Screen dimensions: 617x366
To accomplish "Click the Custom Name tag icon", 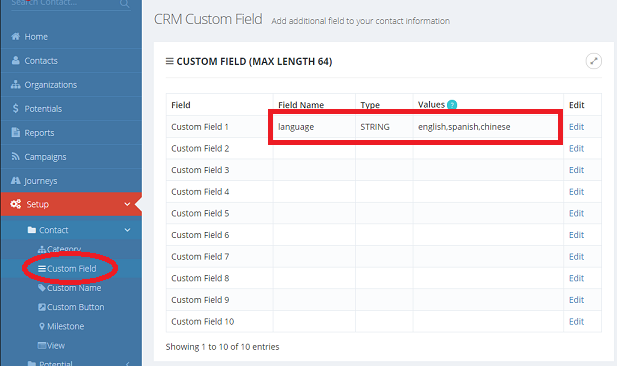I will tap(42, 288).
